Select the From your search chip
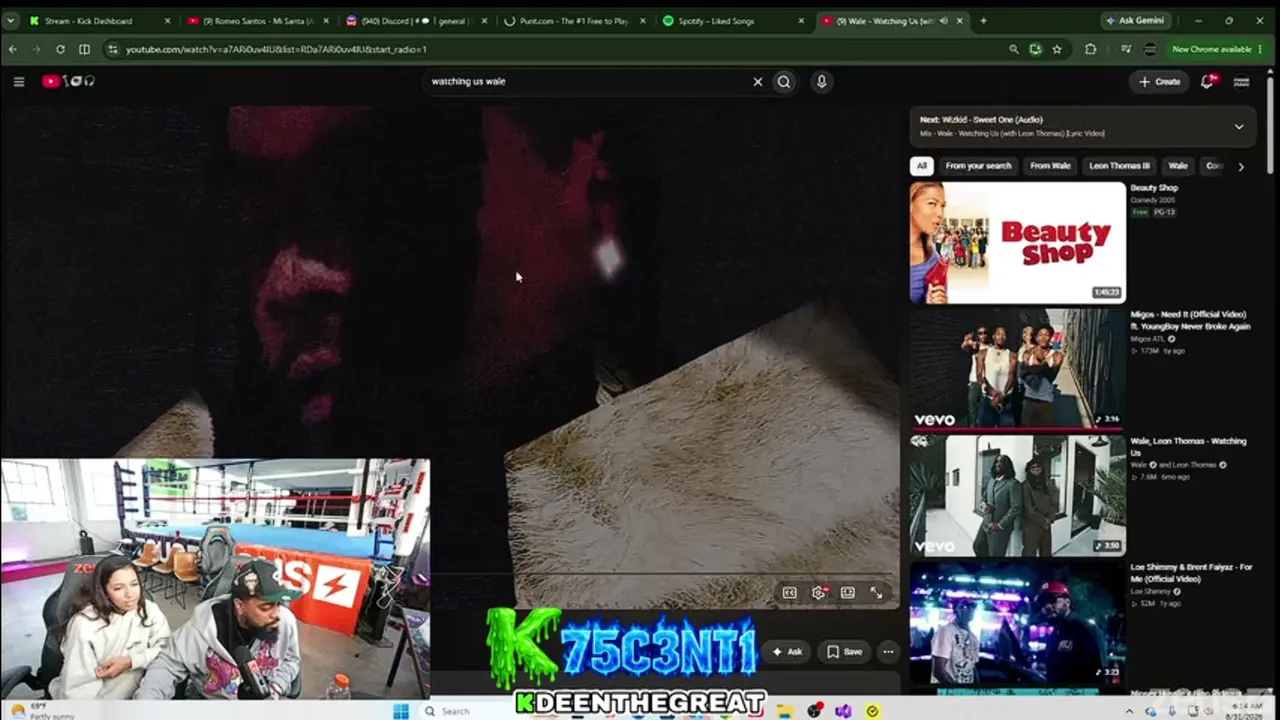Viewport: 1280px width, 720px height. [x=978, y=166]
